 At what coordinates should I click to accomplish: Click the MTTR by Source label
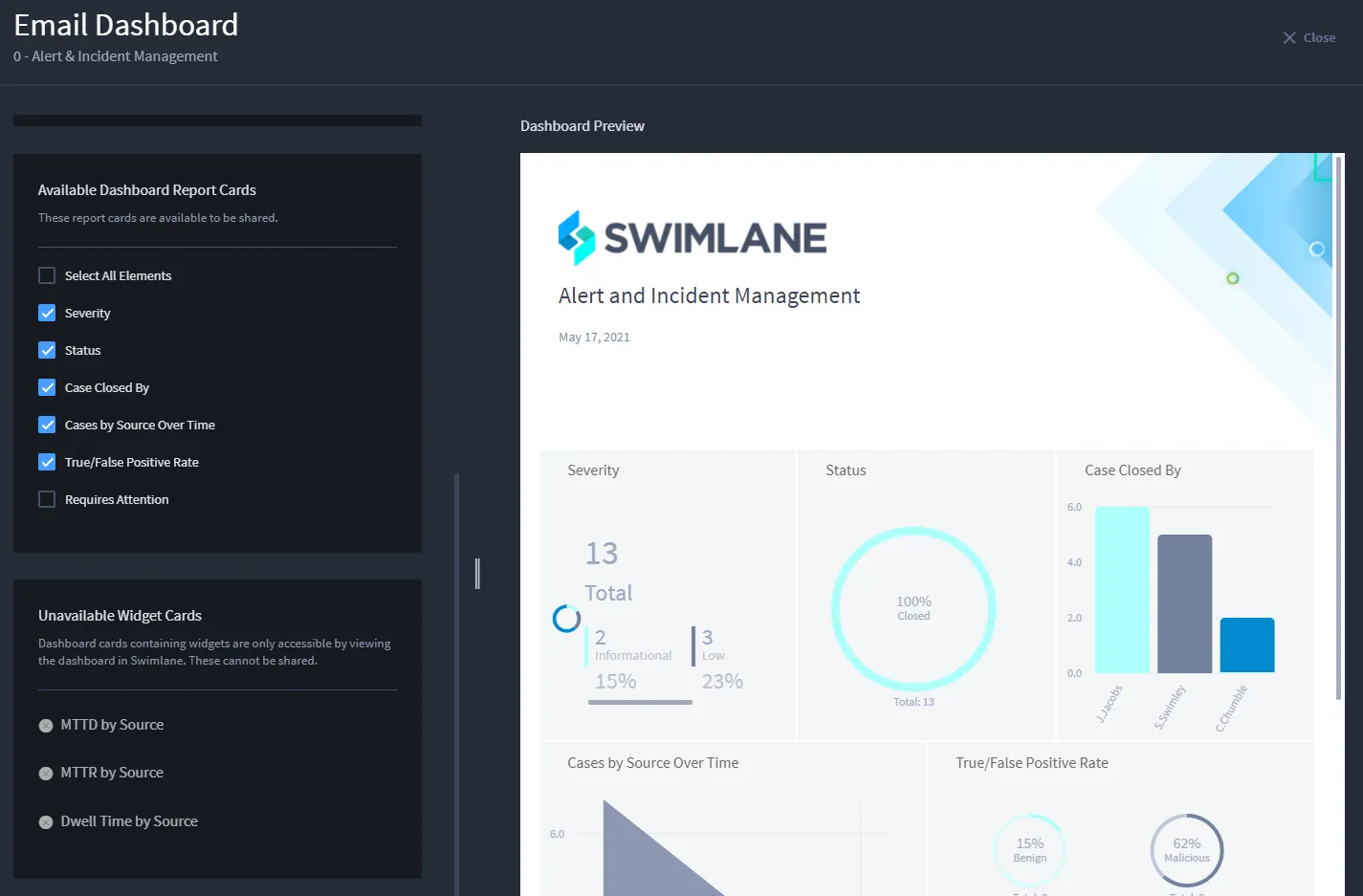(112, 773)
